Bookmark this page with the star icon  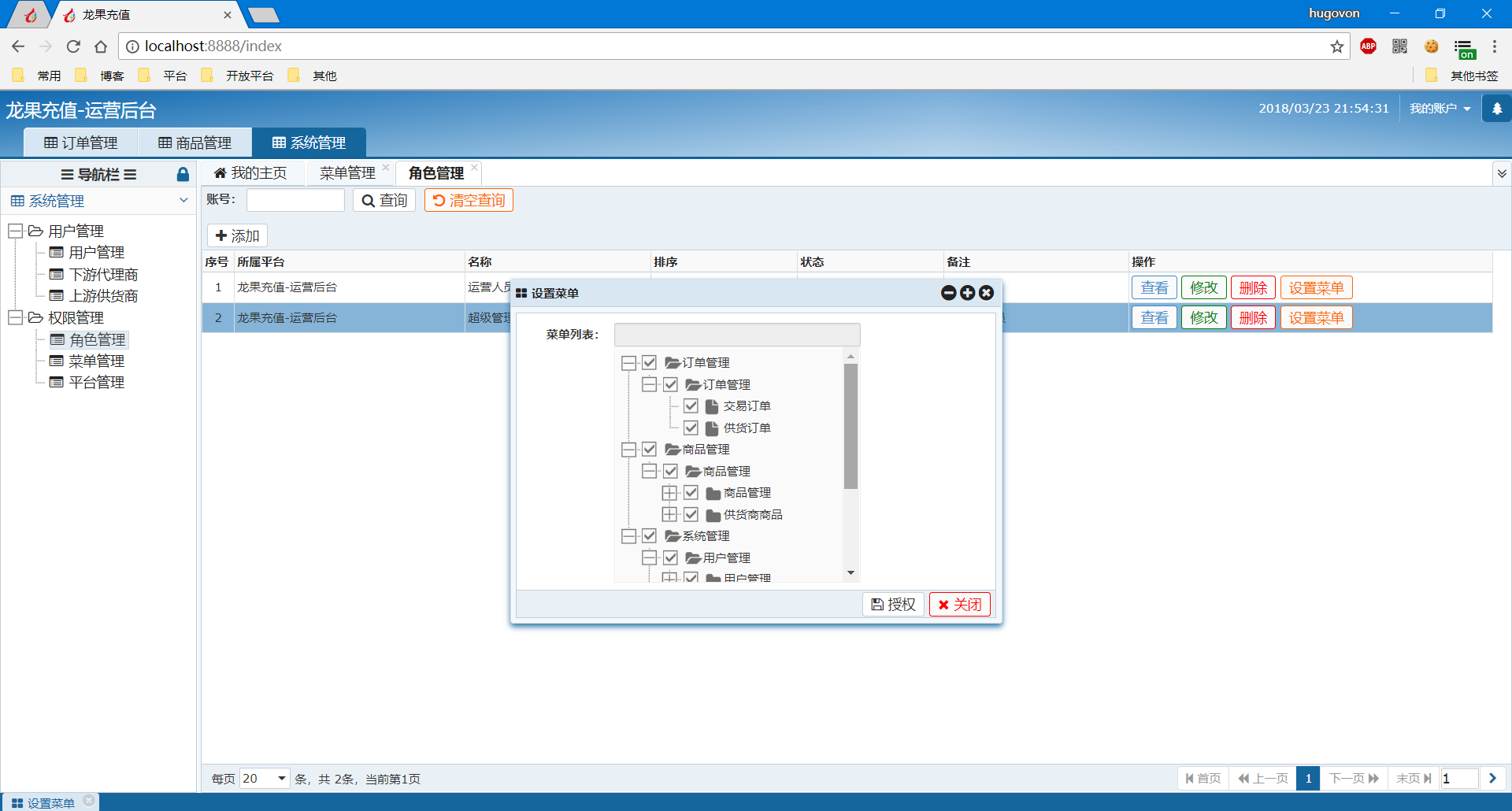coord(1337,46)
